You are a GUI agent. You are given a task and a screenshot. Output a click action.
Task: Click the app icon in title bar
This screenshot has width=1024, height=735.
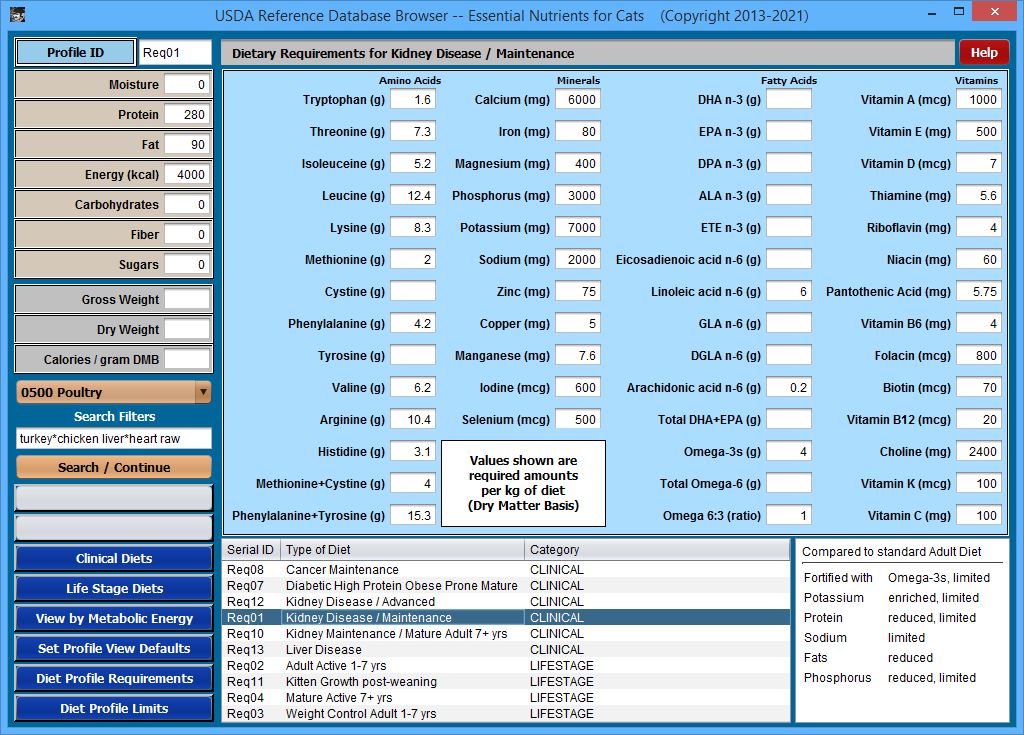(x=13, y=15)
